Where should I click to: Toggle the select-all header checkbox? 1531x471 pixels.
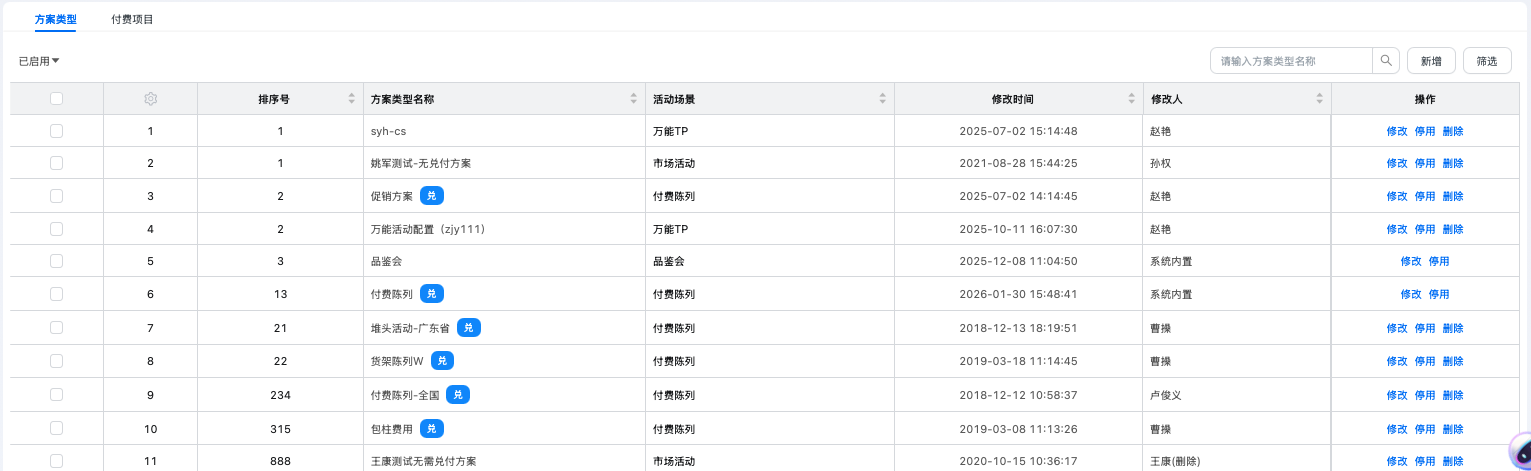tap(57, 99)
